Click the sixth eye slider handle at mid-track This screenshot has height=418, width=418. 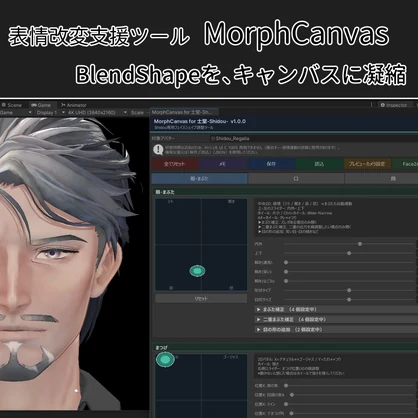(349, 290)
